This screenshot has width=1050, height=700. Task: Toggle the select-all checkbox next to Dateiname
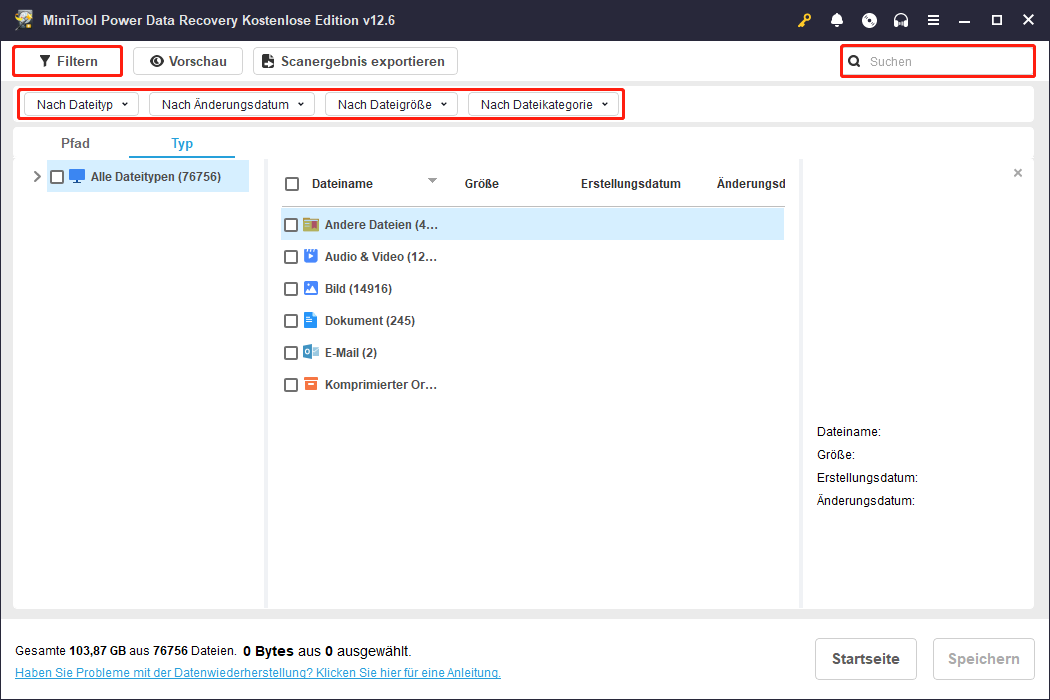click(x=292, y=184)
